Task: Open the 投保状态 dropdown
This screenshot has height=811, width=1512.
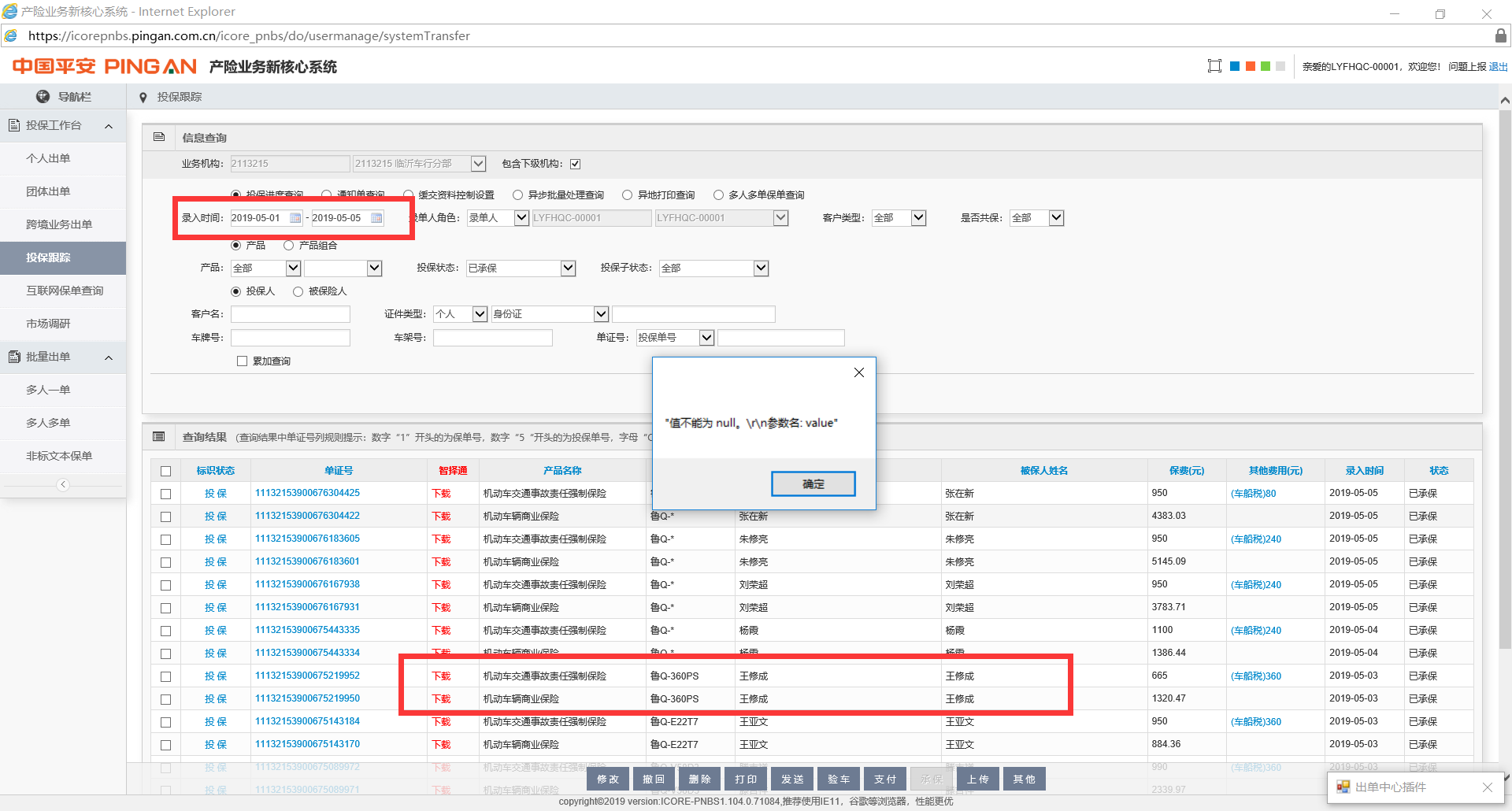Action: (568, 268)
